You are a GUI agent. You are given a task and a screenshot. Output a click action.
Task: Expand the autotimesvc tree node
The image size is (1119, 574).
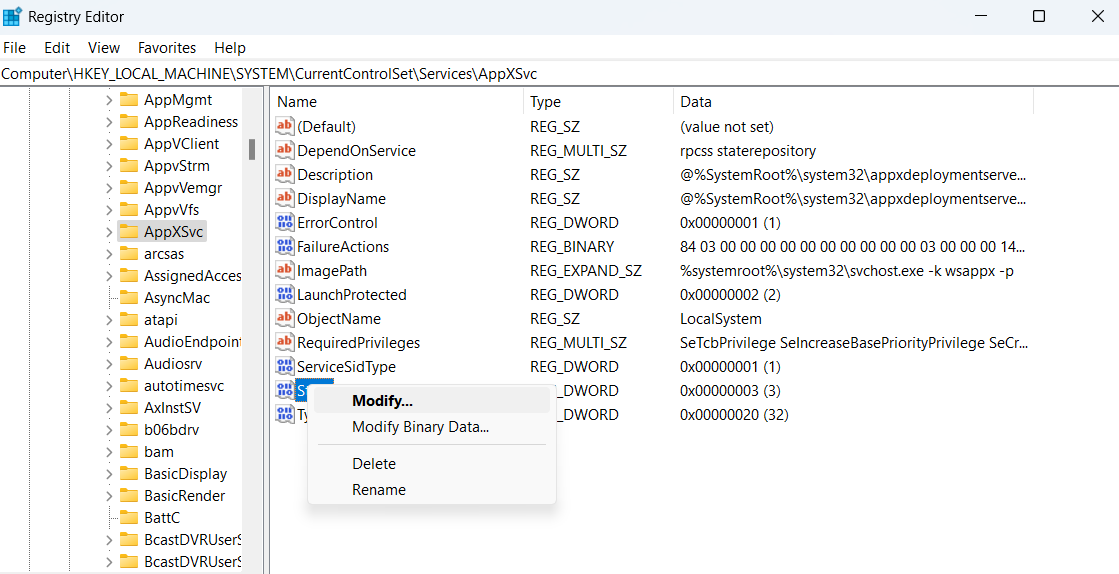pyautogui.click(x=108, y=386)
